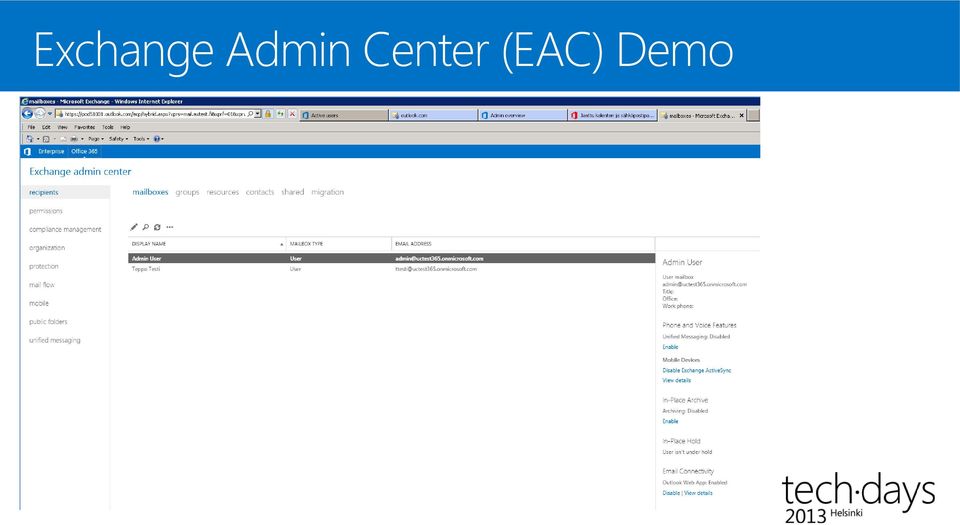
Task: Enable the In-Place Archive
Action: click(x=670, y=421)
